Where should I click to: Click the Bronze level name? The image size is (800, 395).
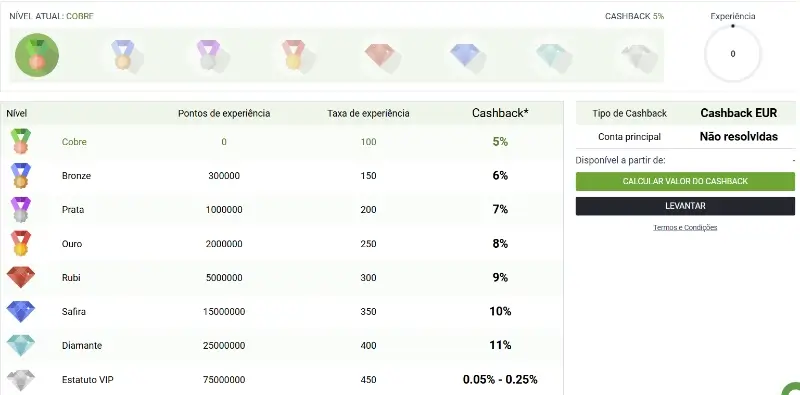pos(76,176)
